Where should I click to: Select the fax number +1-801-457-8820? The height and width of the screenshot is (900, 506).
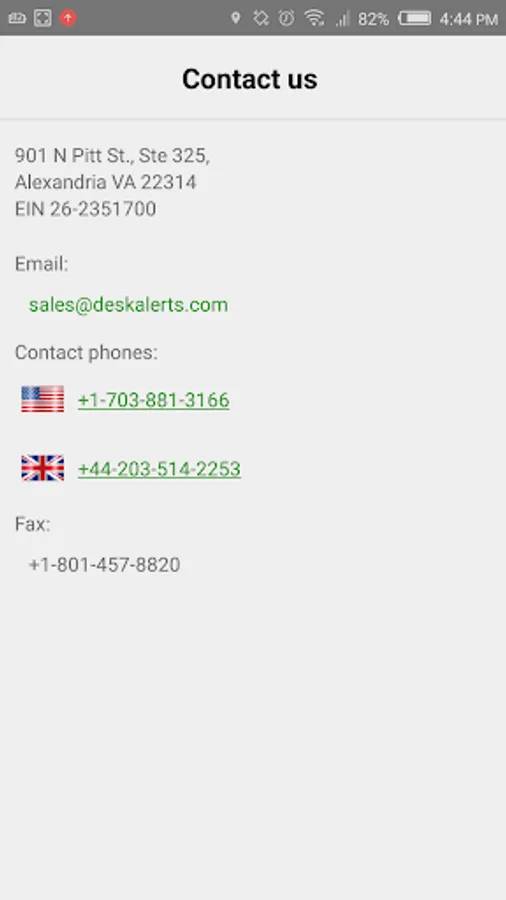[x=104, y=565]
